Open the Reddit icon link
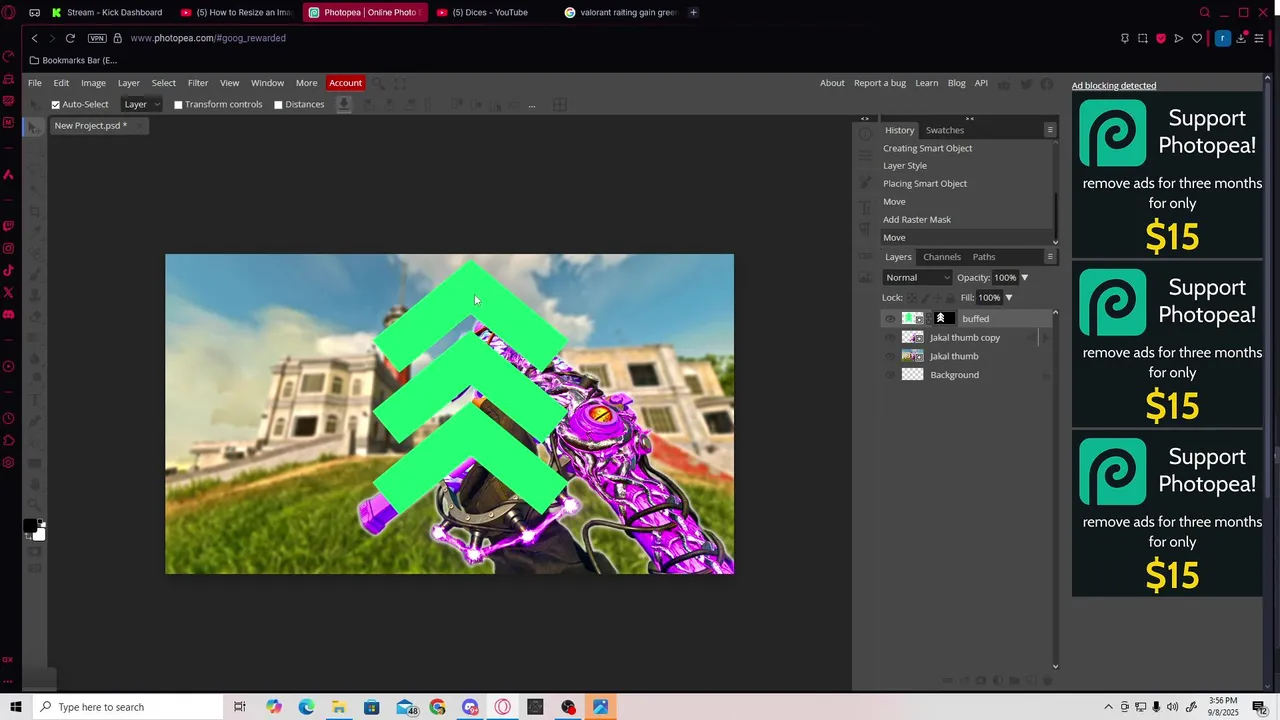Viewport: 1280px width, 720px height. coord(1004,84)
